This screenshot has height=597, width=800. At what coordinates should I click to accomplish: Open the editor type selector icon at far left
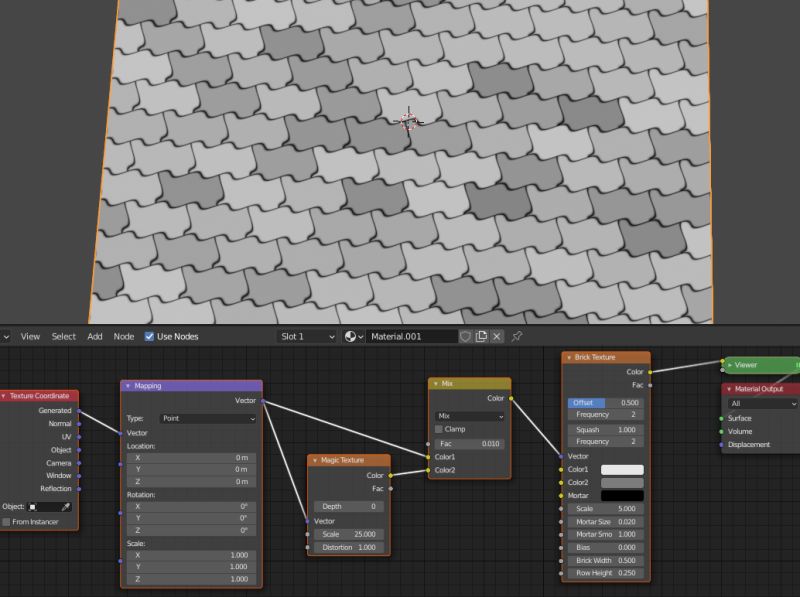pyautogui.click(x=6, y=337)
